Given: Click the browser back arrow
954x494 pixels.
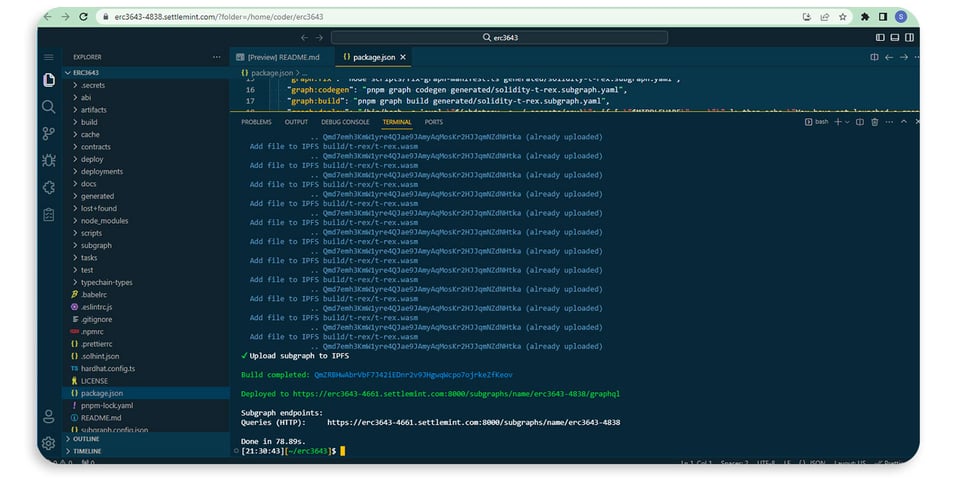Looking at the screenshot, I should click(47, 17).
